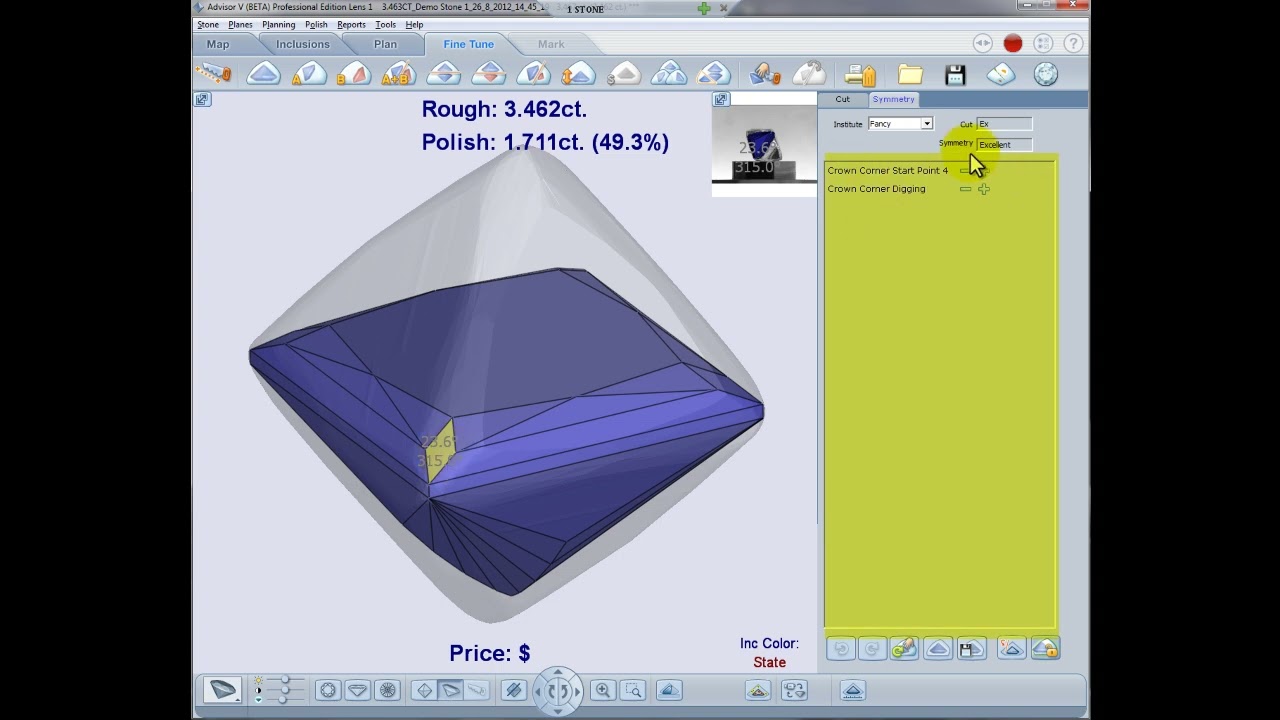
Task: Click the gray diamond S icon
Action: pyautogui.click(x=624, y=73)
